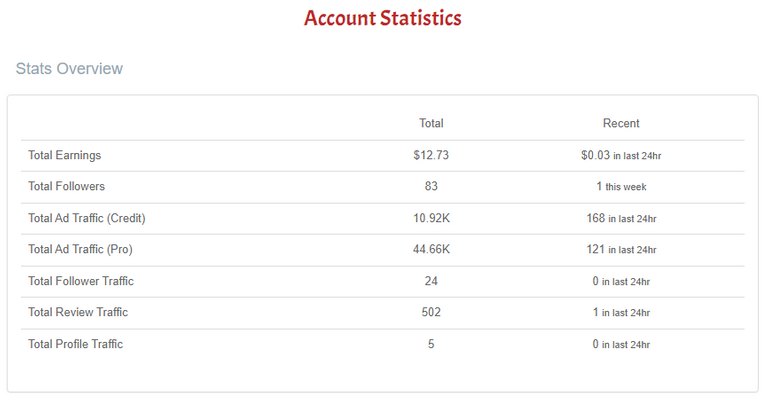Select the Total Review Traffic label

[78, 312]
